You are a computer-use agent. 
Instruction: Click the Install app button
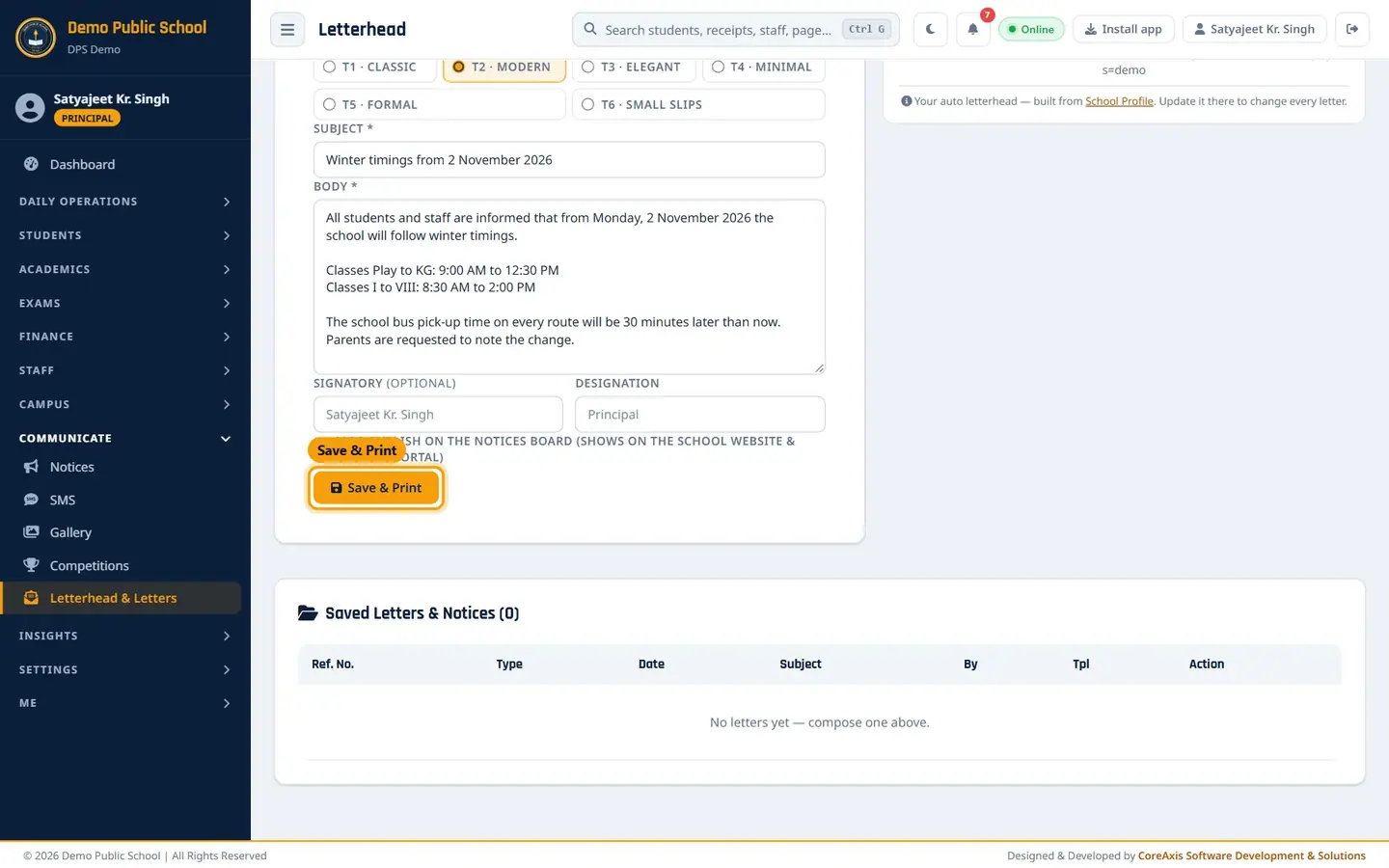point(1123,29)
